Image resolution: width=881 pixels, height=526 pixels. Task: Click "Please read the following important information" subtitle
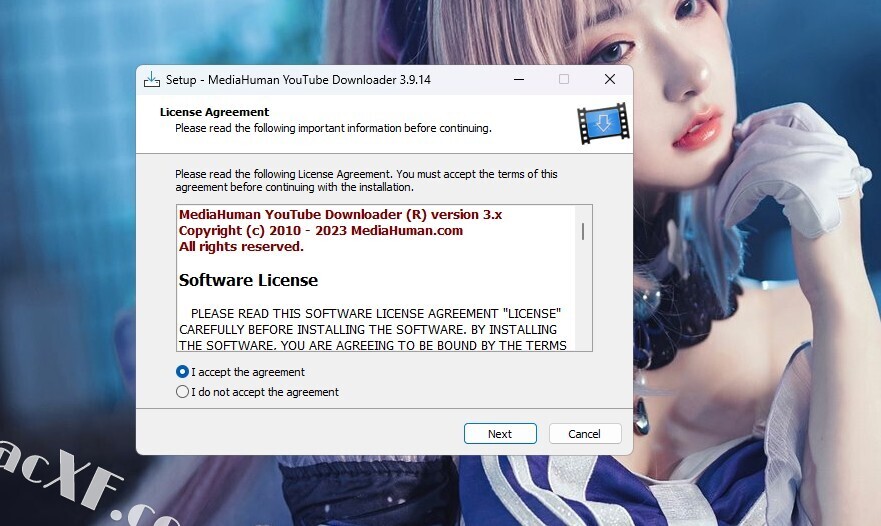click(x=333, y=128)
